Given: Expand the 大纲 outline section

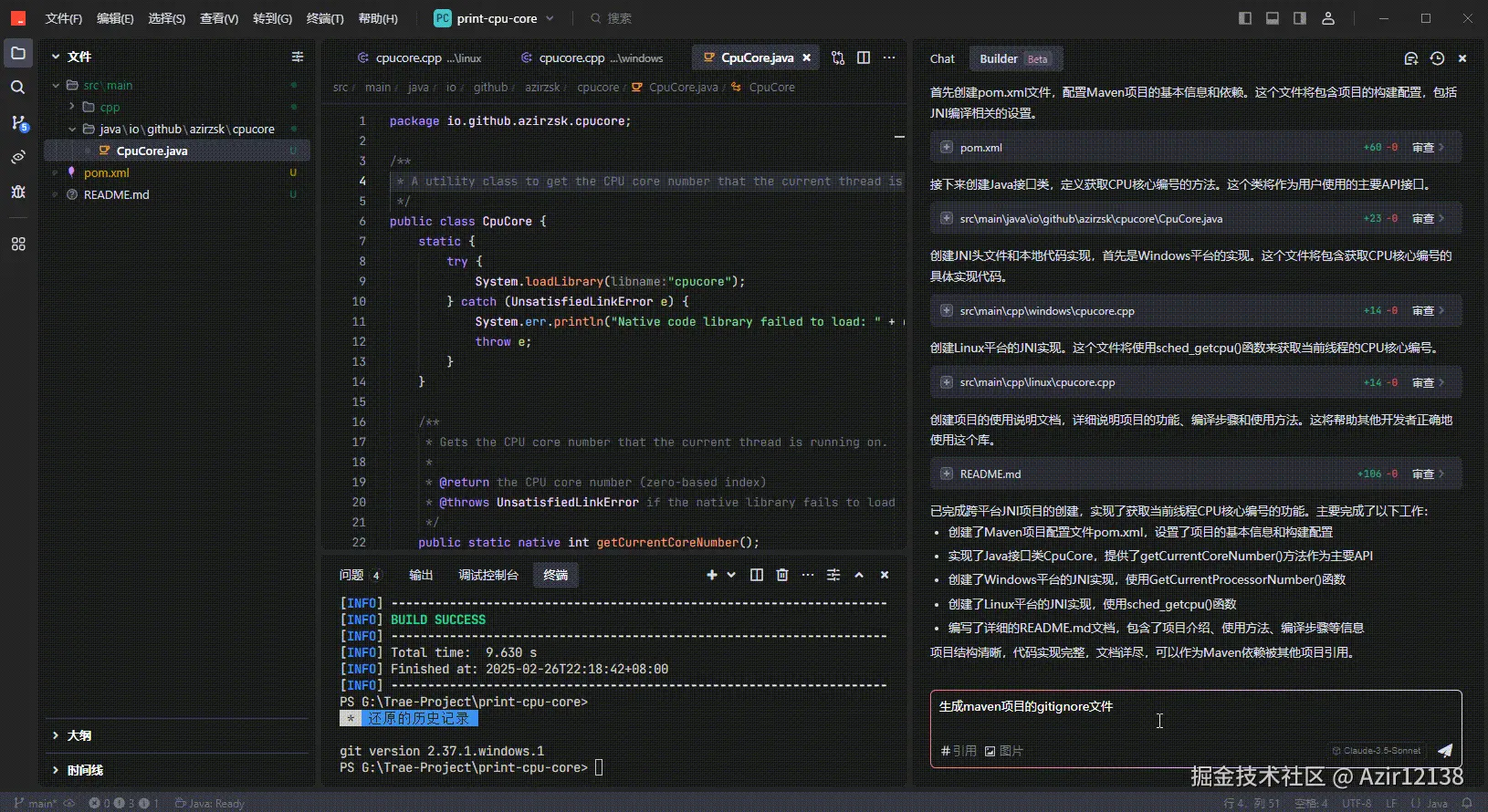Looking at the screenshot, I should pos(176,735).
